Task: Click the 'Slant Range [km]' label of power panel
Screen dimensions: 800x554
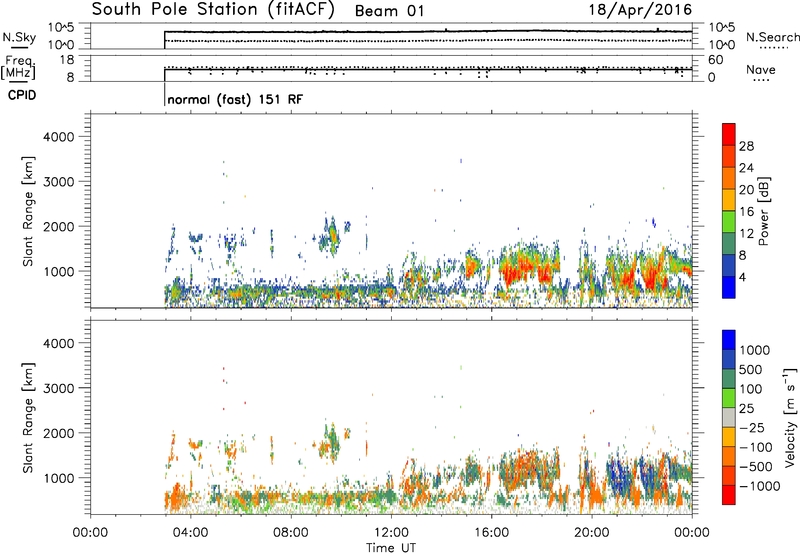Action: point(28,211)
